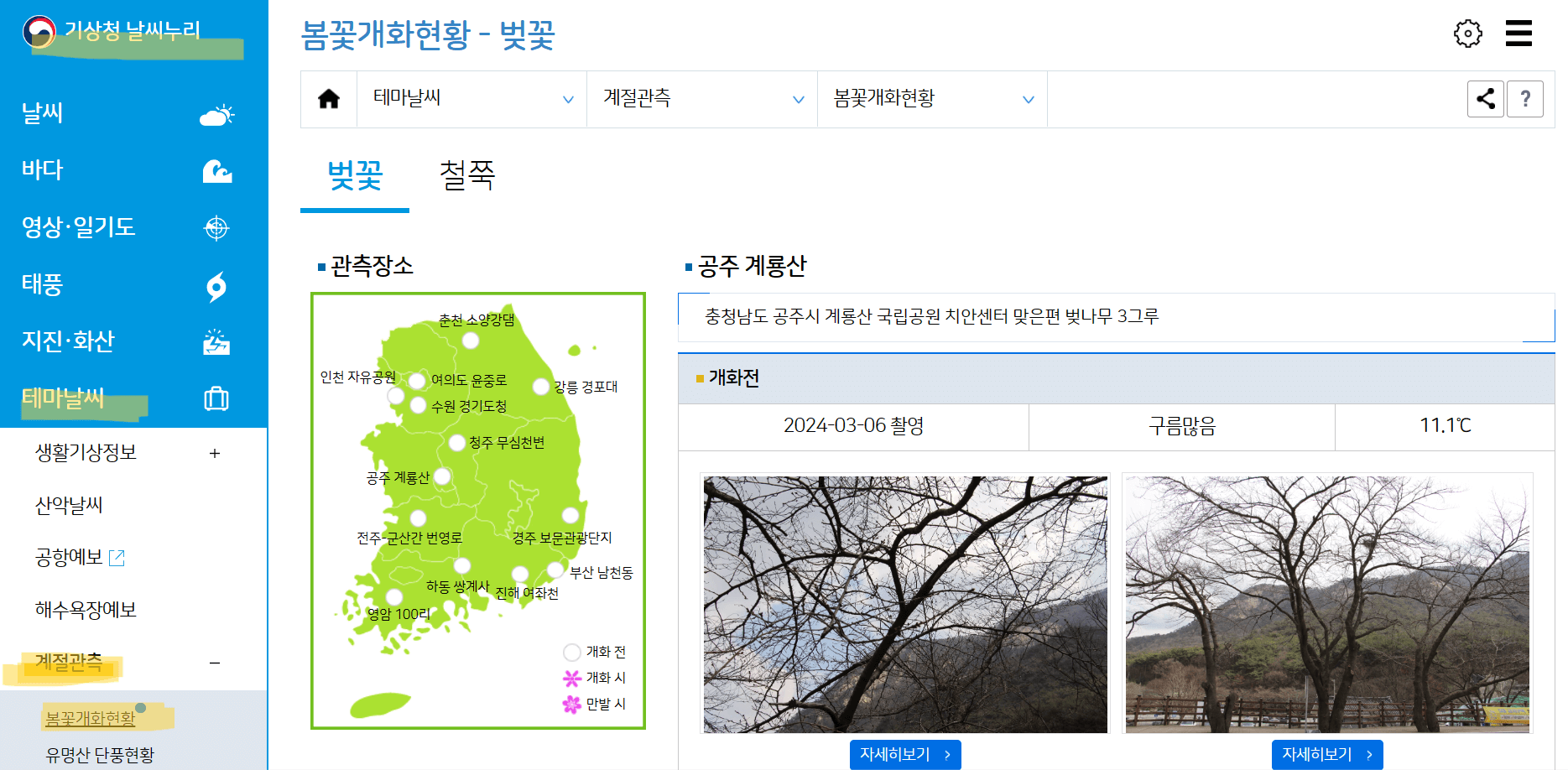The height and width of the screenshot is (770, 1568).
Task: Select the 공주 계룡산 marker on the map
Action: (443, 476)
